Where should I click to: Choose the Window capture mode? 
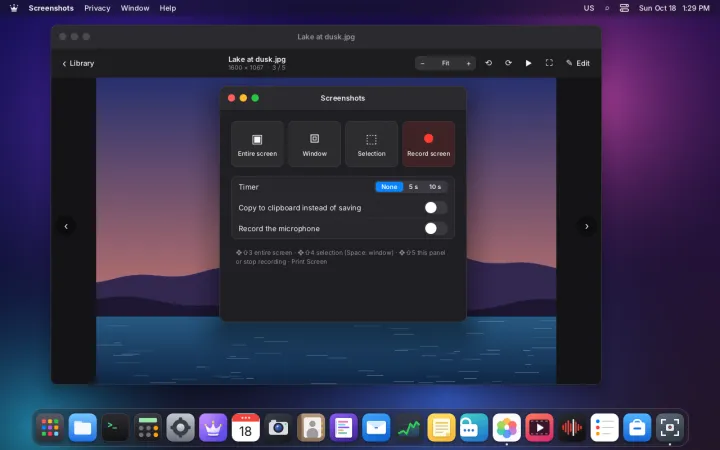click(x=315, y=144)
